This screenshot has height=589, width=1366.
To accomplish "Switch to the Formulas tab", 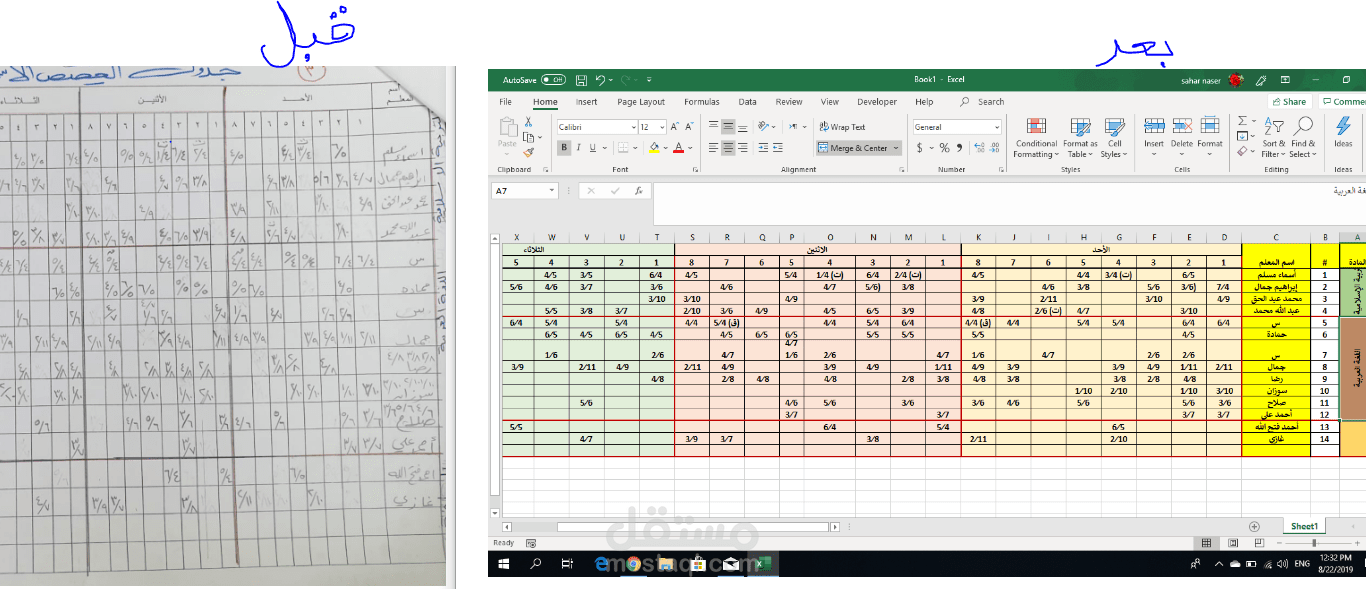I will (x=701, y=102).
